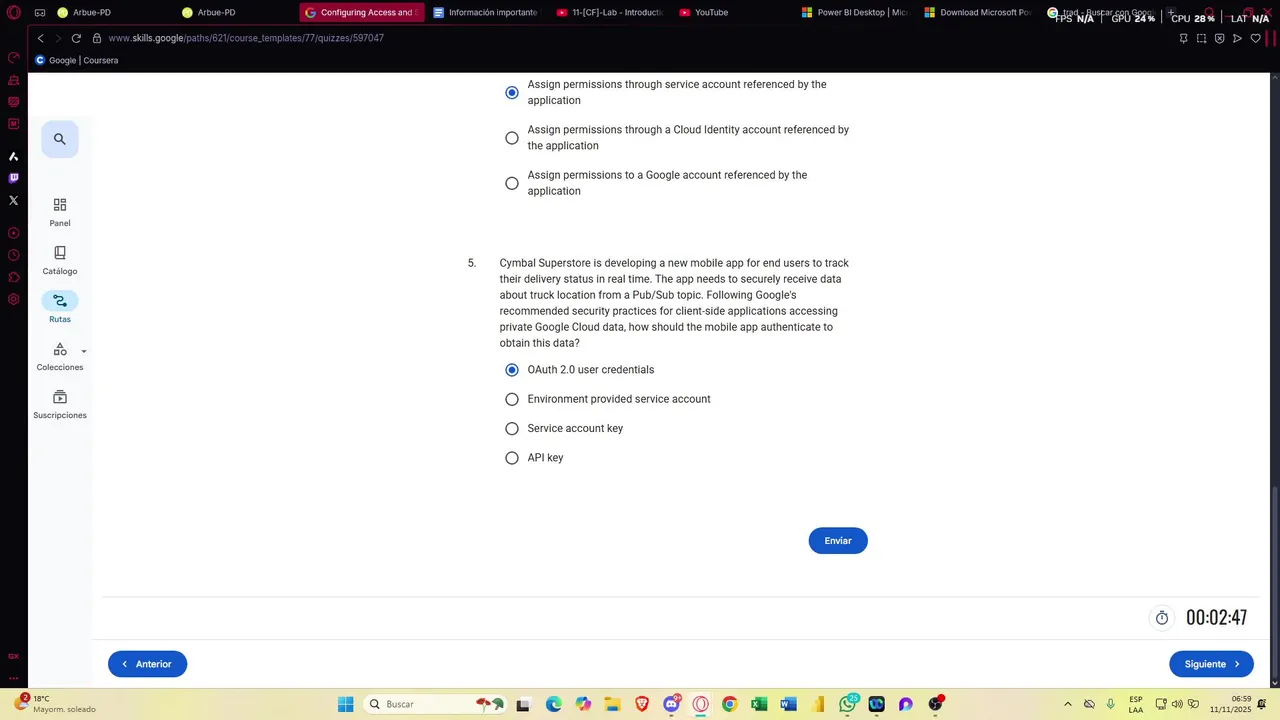Switch to the second Arbue-PD tab
The height and width of the screenshot is (720, 1280).
tap(235, 12)
